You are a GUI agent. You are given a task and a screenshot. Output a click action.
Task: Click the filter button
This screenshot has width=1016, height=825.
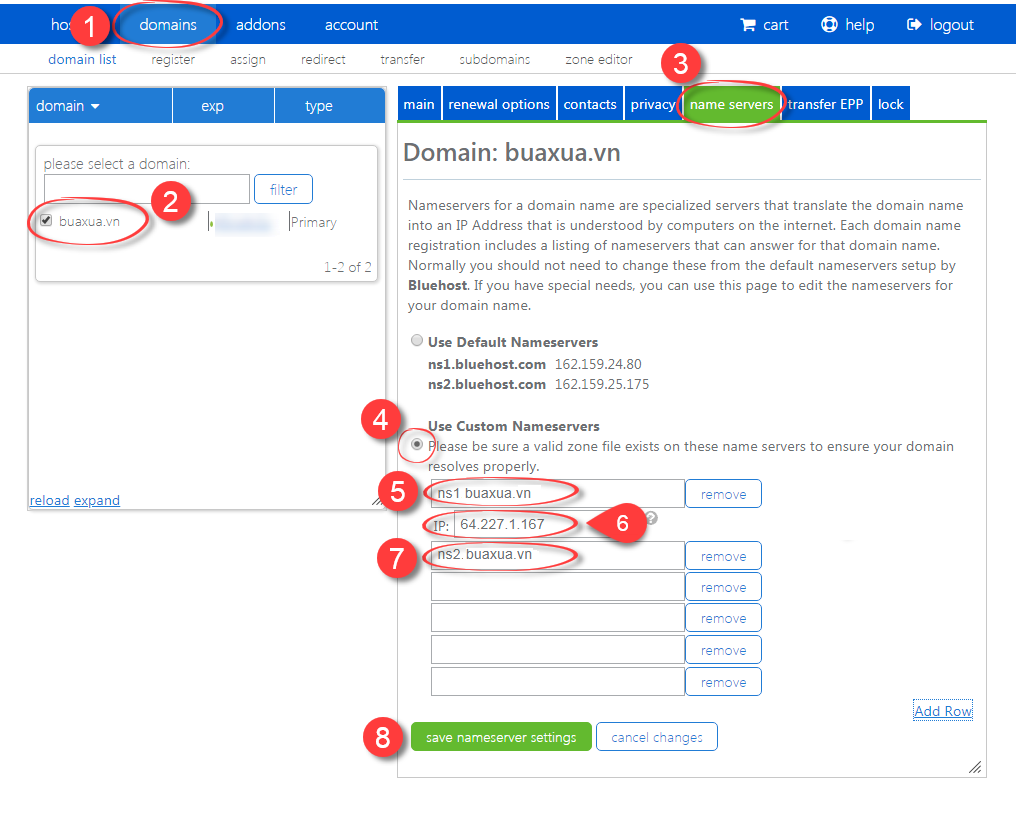[283, 189]
